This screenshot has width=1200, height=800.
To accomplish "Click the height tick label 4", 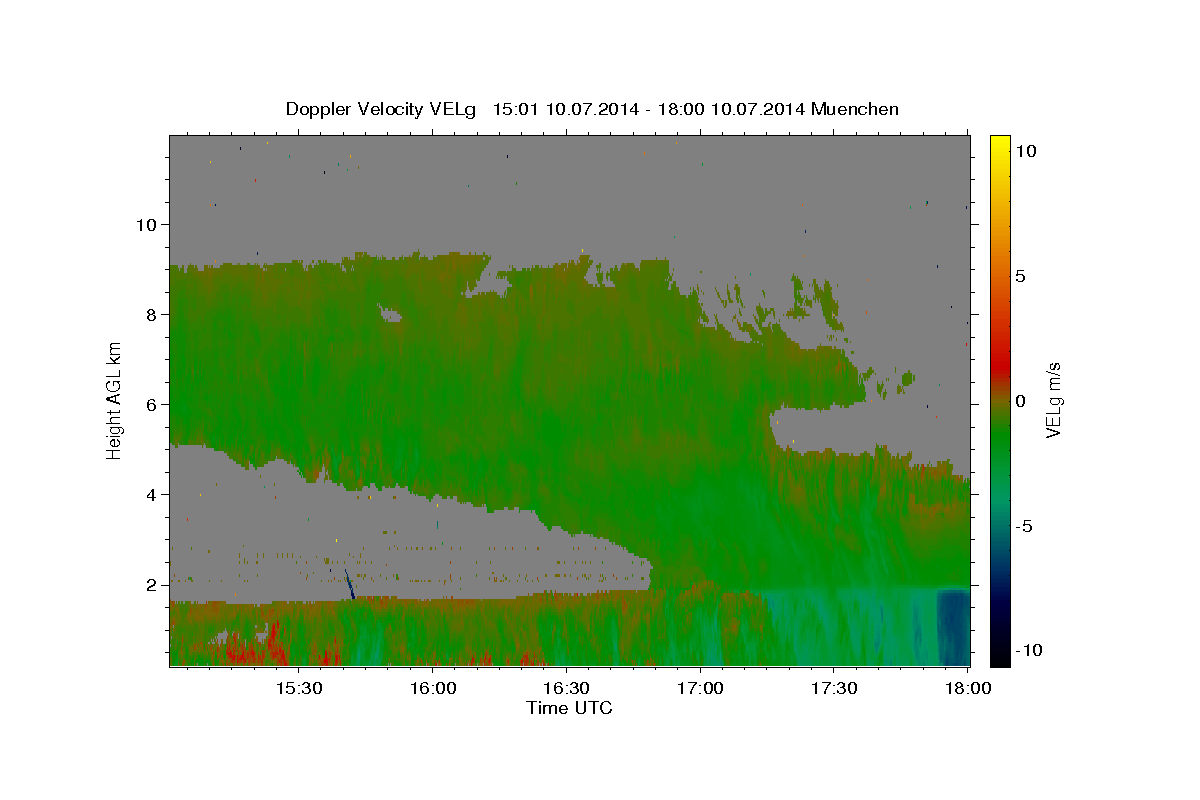I will (x=154, y=495).
